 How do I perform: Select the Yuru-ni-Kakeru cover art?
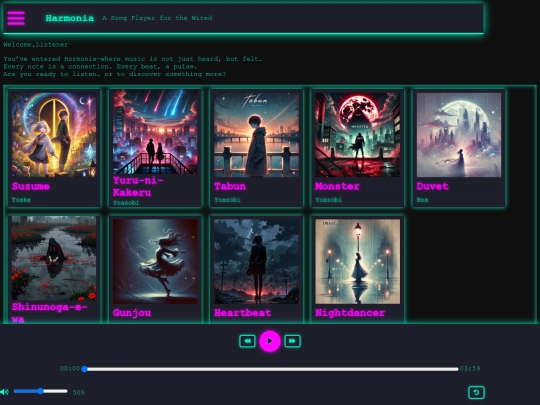tap(155, 132)
